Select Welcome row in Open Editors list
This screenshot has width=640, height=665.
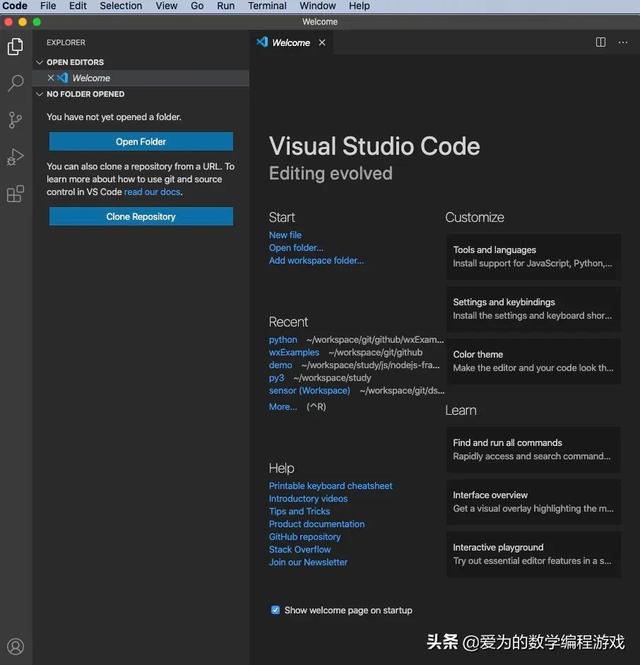point(141,78)
